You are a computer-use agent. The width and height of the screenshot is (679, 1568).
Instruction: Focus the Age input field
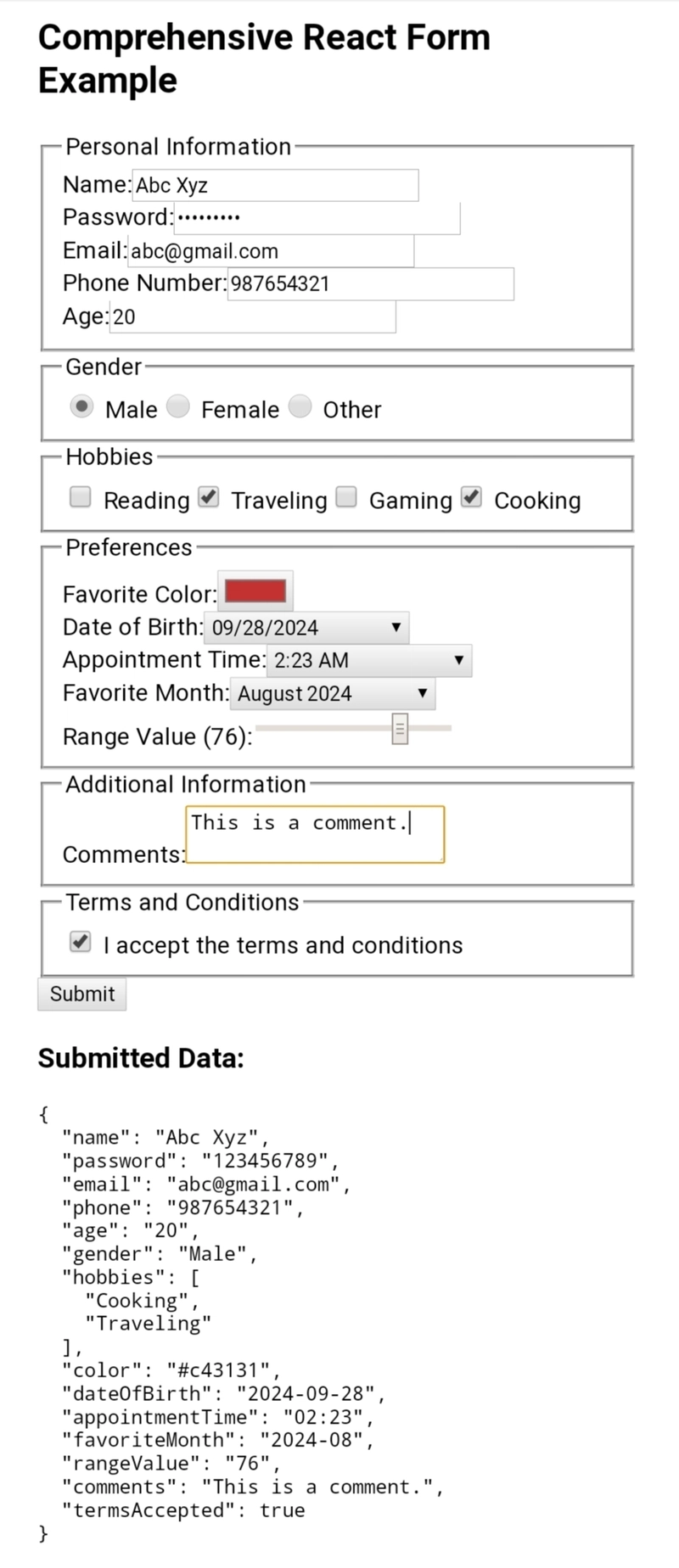click(x=252, y=316)
